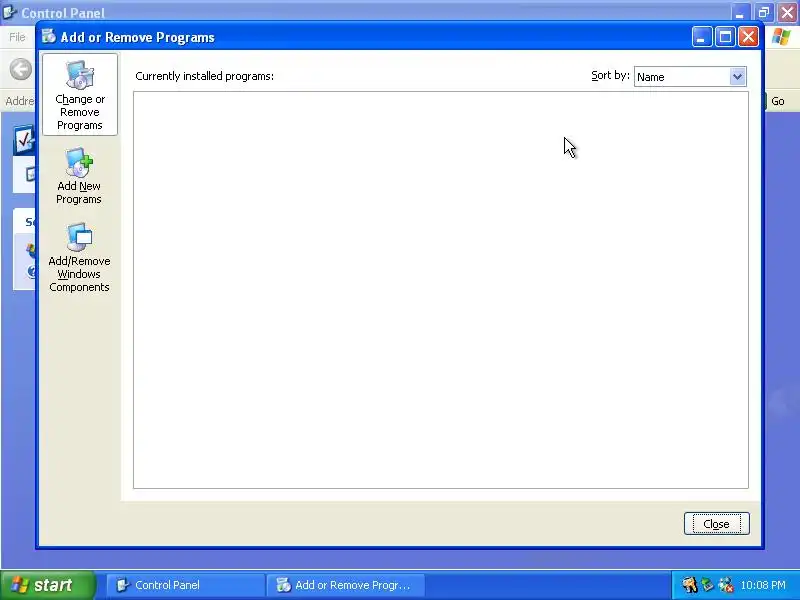Restore down the Control Panel window

(x=764, y=12)
